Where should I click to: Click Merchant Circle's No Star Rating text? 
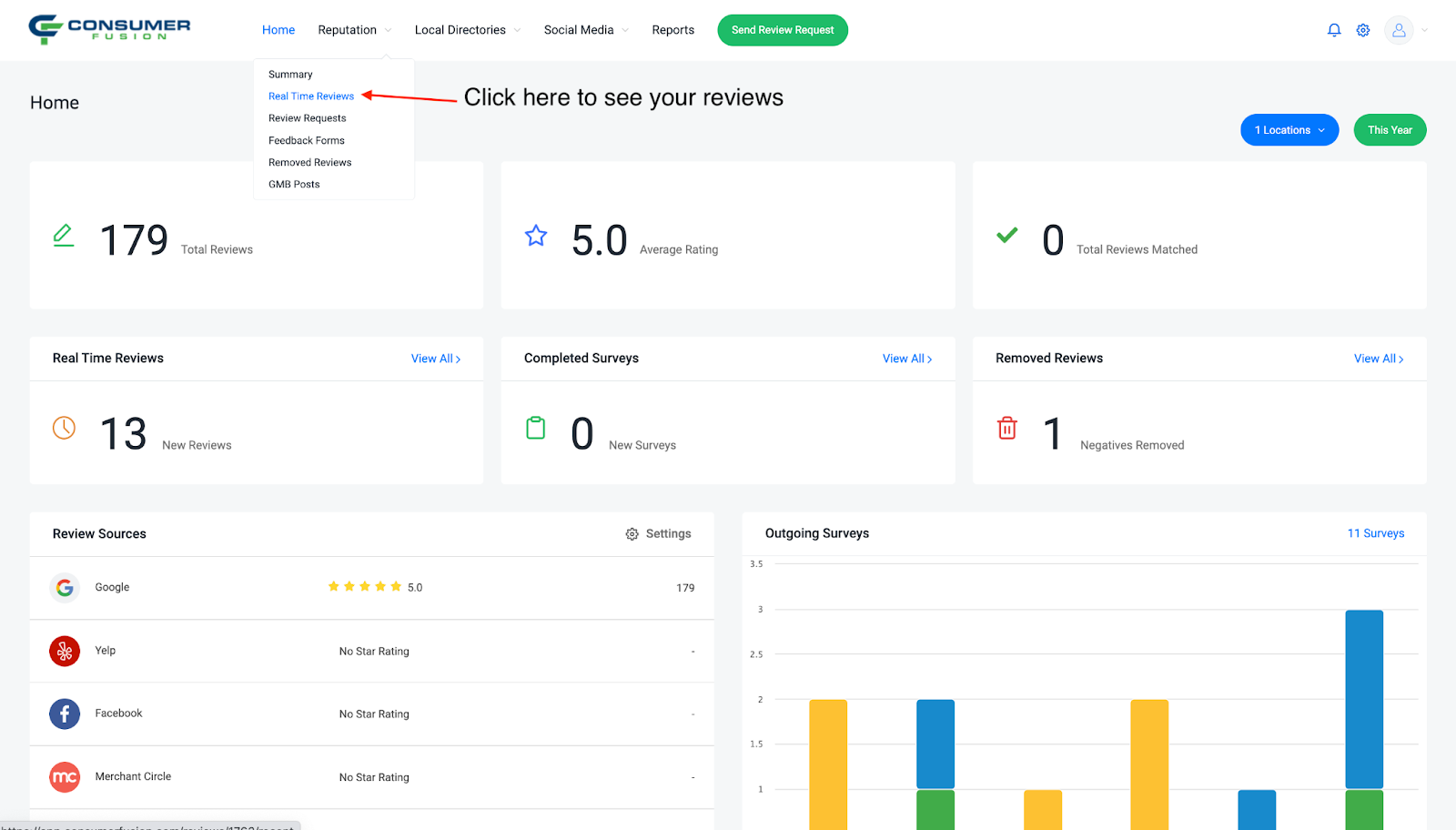tap(374, 777)
